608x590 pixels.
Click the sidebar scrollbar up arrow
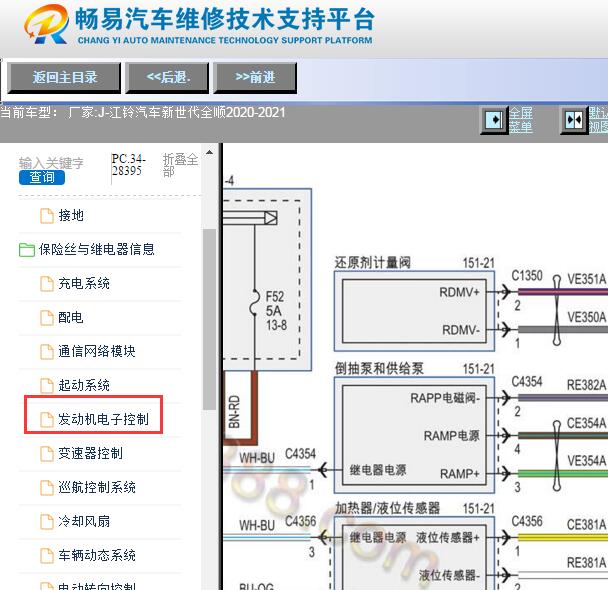(x=209, y=152)
